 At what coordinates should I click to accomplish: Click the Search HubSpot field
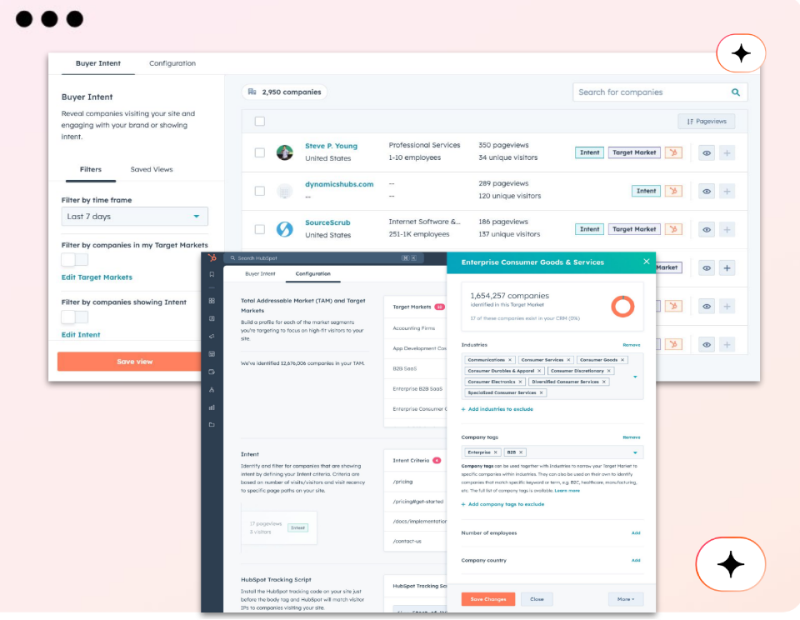click(324, 258)
